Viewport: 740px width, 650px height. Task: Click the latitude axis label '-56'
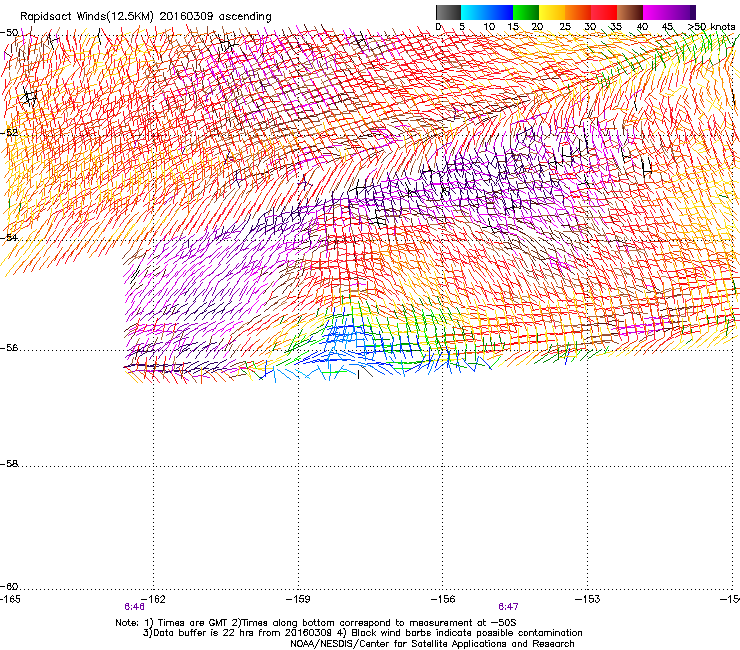coord(9,348)
